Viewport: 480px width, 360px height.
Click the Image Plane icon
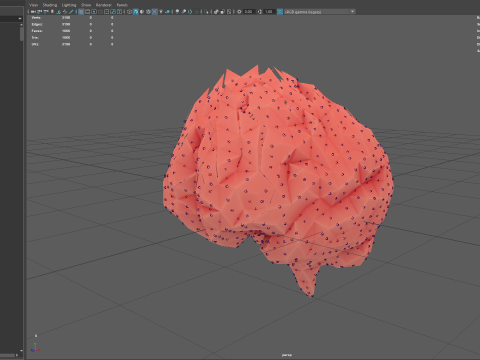pos(59,12)
